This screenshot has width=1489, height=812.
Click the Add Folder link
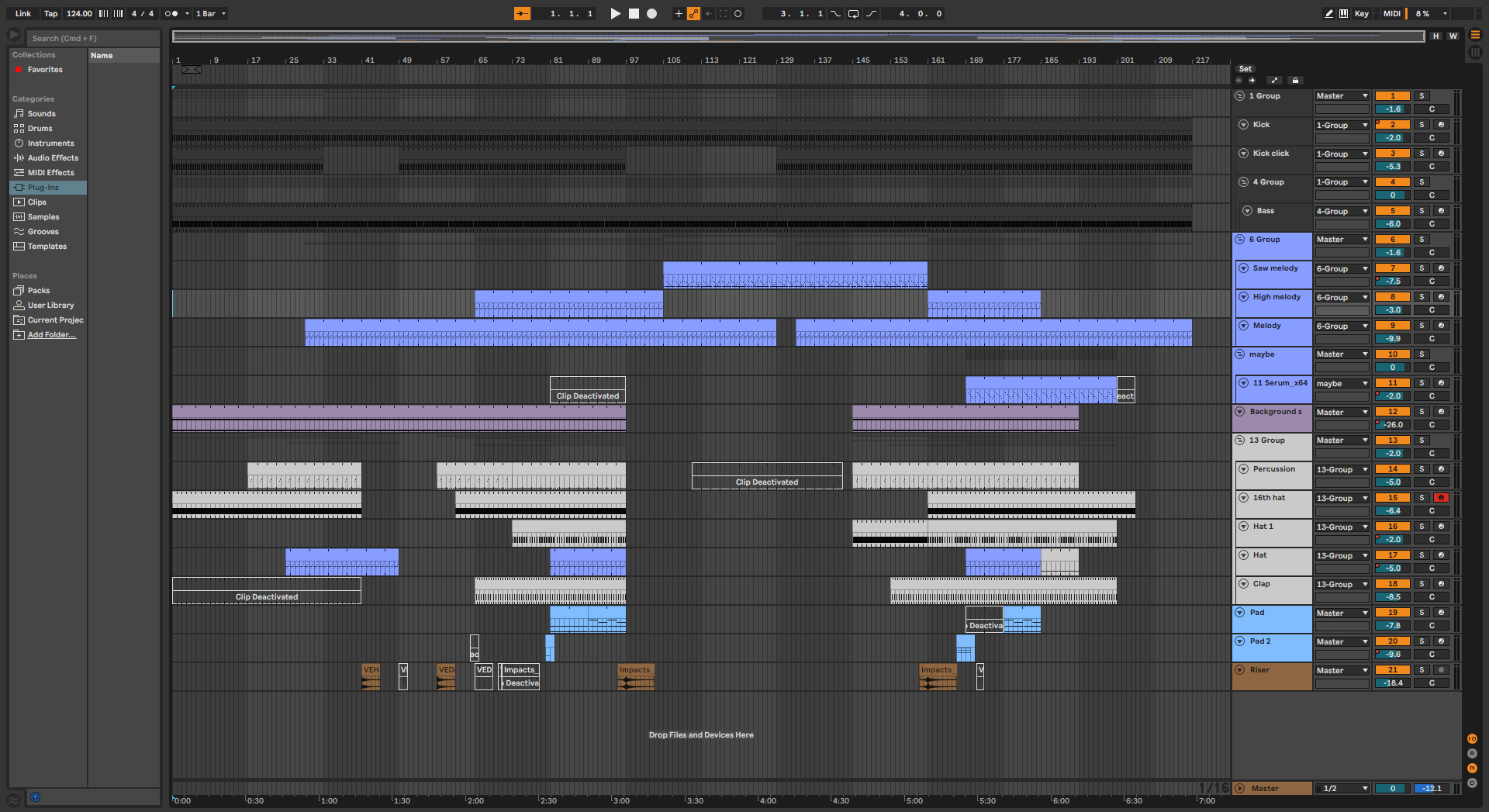(52, 335)
